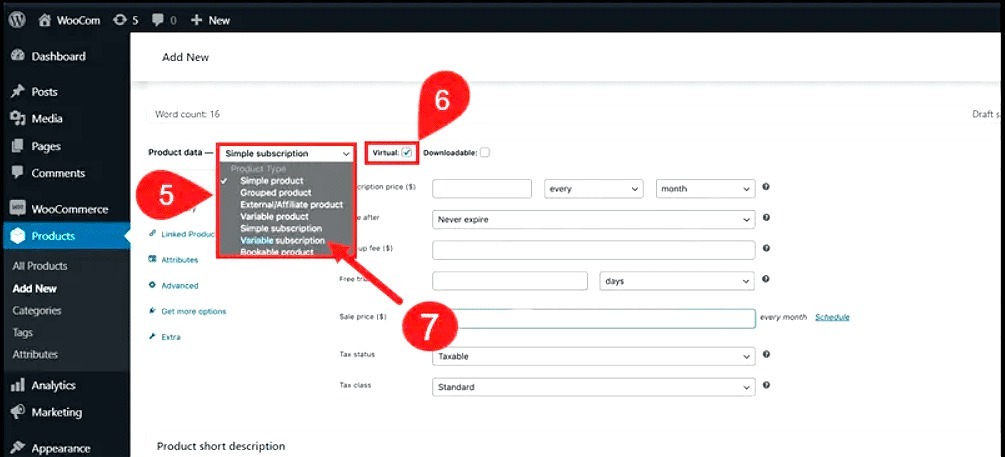Image resolution: width=1005 pixels, height=457 pixels.
Task: Open the Extra product data tab
Action: point(170,337)
